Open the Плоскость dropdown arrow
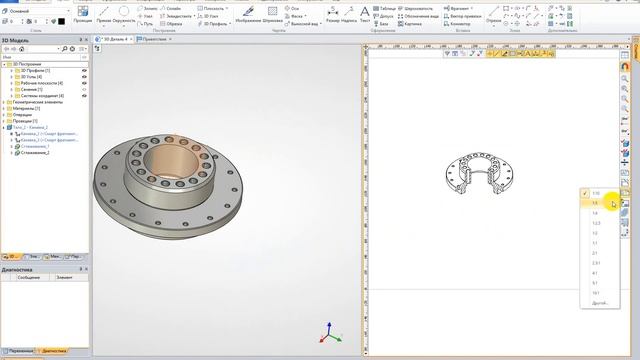The image size is (640, 360). click(x=227, y=8)
